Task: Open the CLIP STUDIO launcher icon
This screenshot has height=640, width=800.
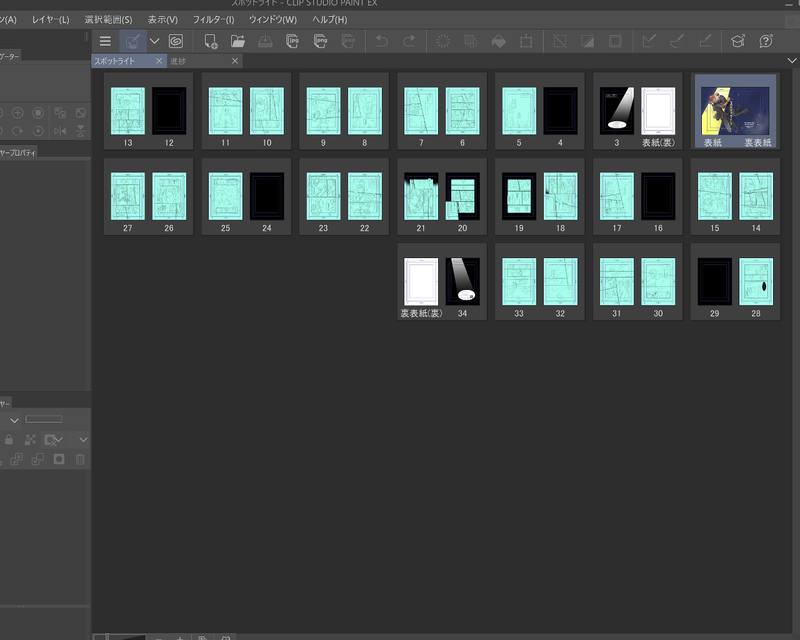Action: tap(176, 41)
